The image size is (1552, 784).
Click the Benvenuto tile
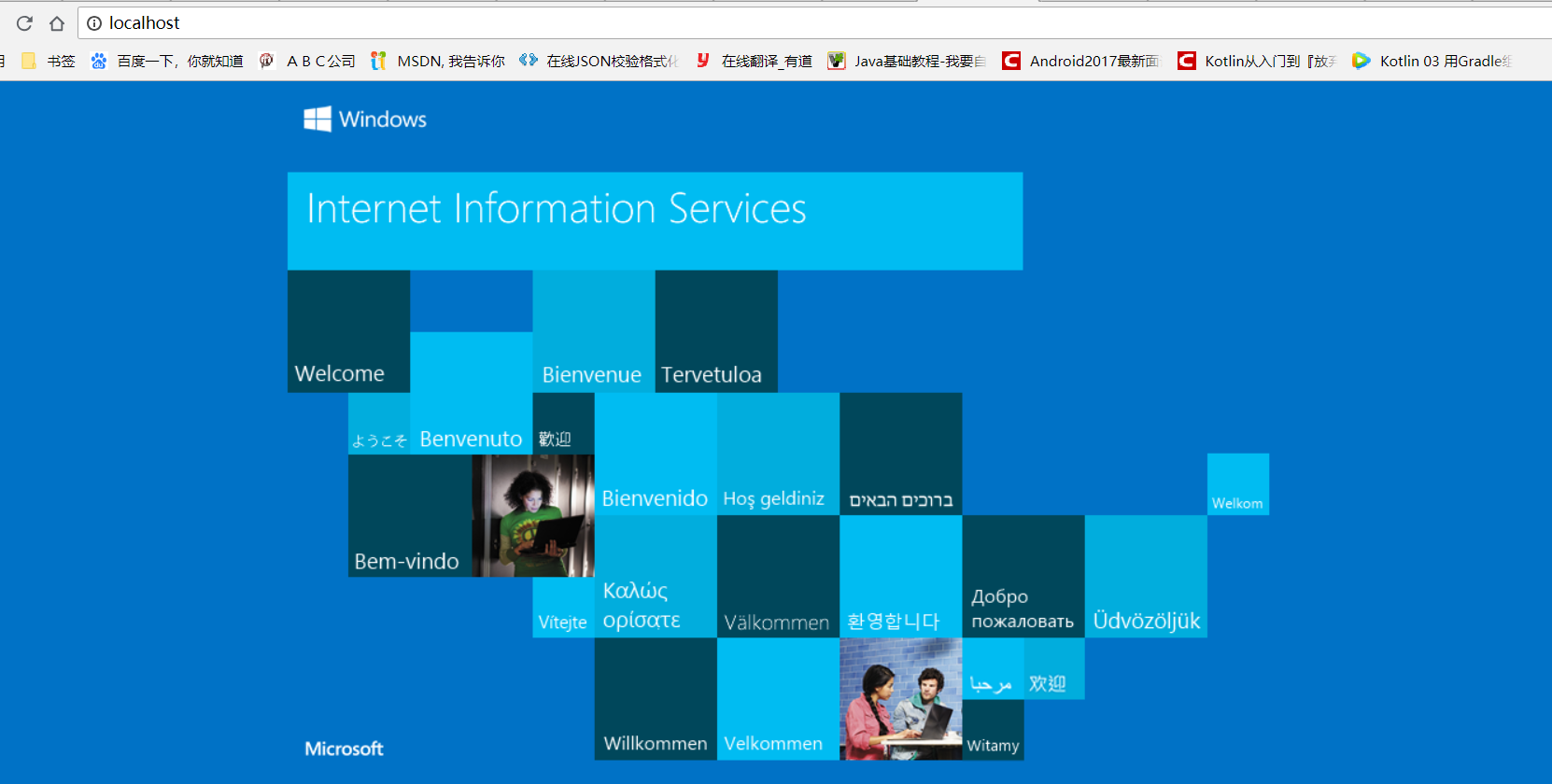coord(471,393)
